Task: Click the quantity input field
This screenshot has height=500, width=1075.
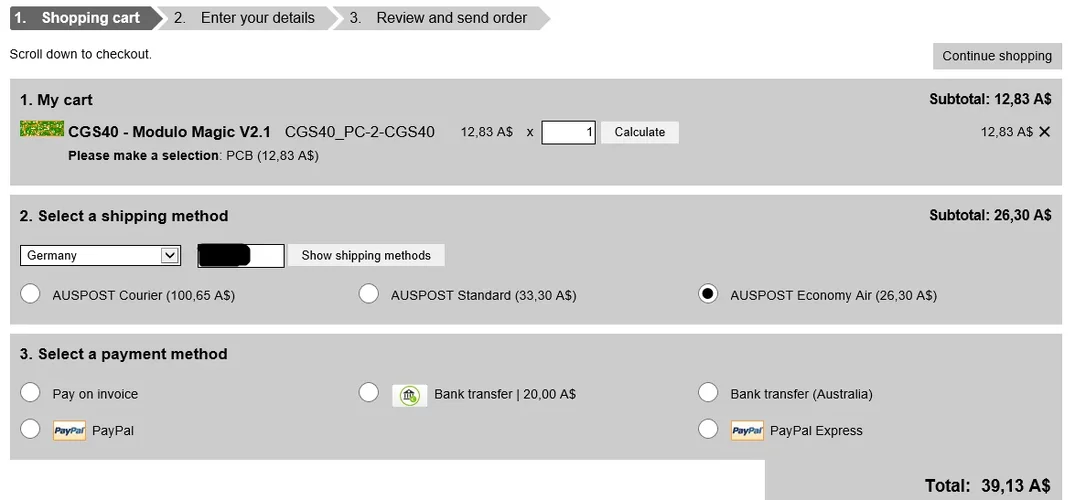Action: (x=568, y=132)
